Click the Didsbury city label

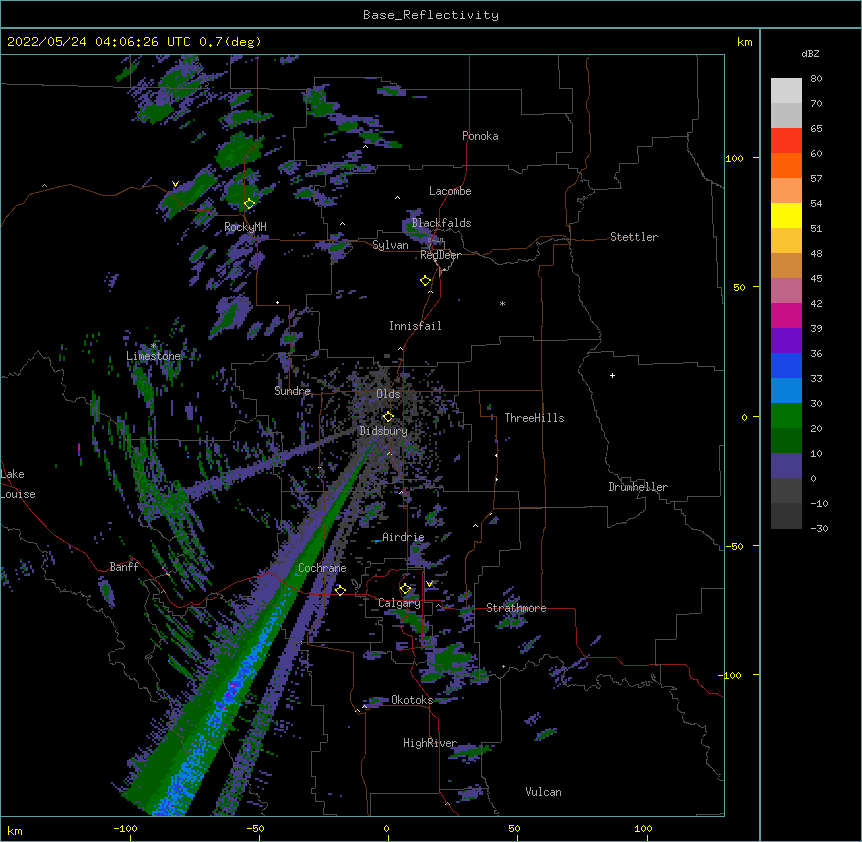coord(384,431)
